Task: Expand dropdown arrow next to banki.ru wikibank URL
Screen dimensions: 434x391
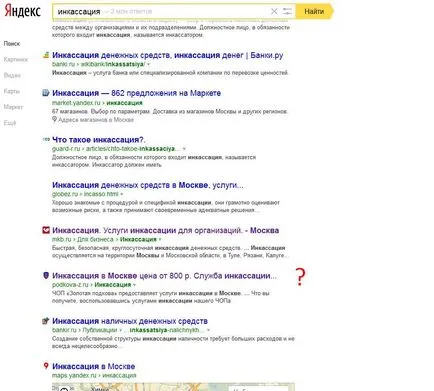Action: (148, 64)
